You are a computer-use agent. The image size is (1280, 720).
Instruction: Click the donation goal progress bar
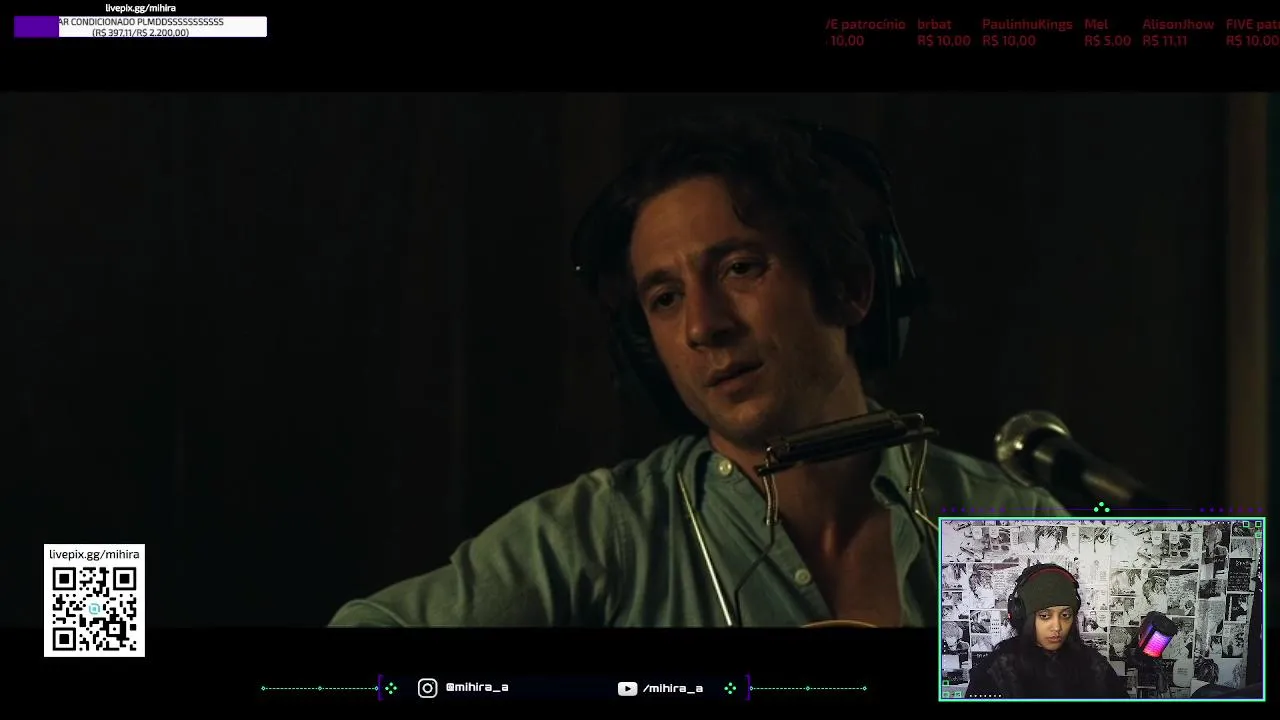[140, 27]
